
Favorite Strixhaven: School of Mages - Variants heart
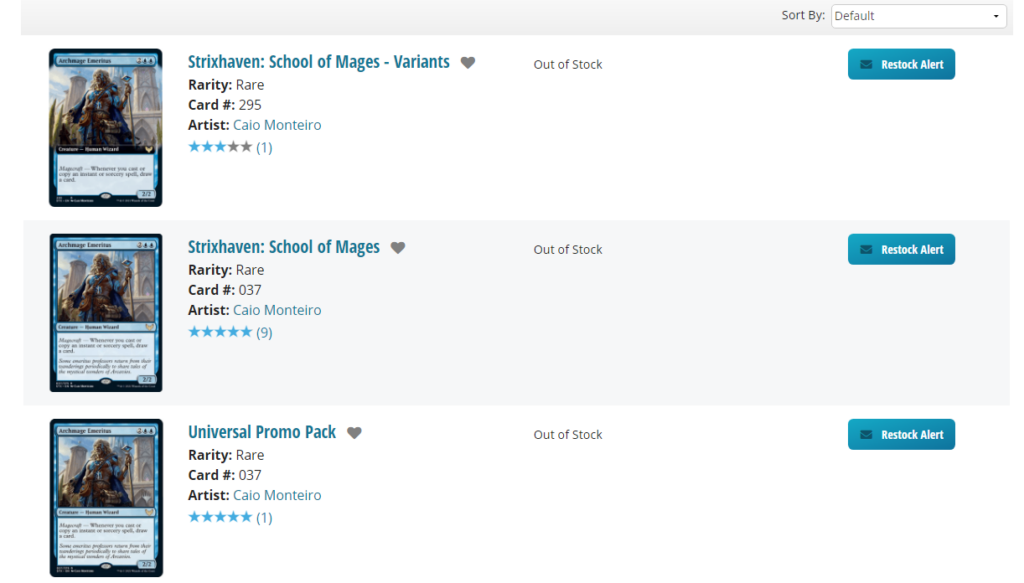[468, 63]
